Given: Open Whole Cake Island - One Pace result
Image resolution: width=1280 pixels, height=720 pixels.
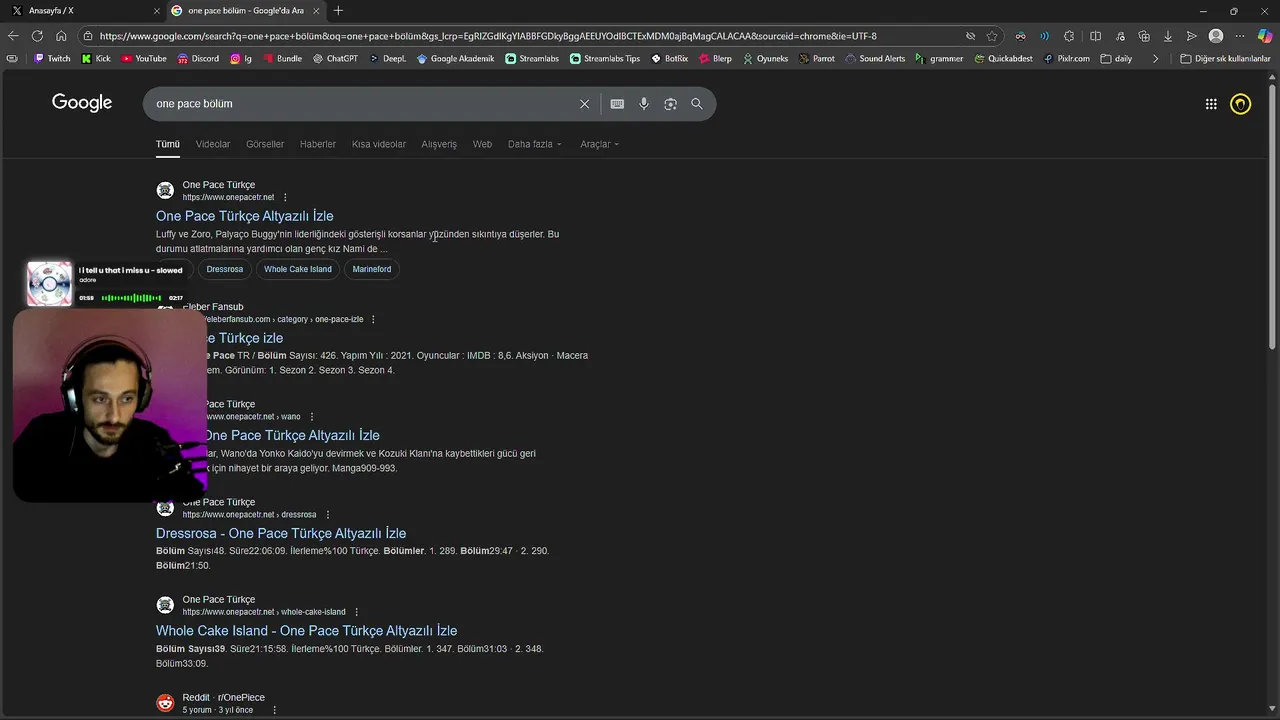Looking at the screenshot, I should (306, 631).
